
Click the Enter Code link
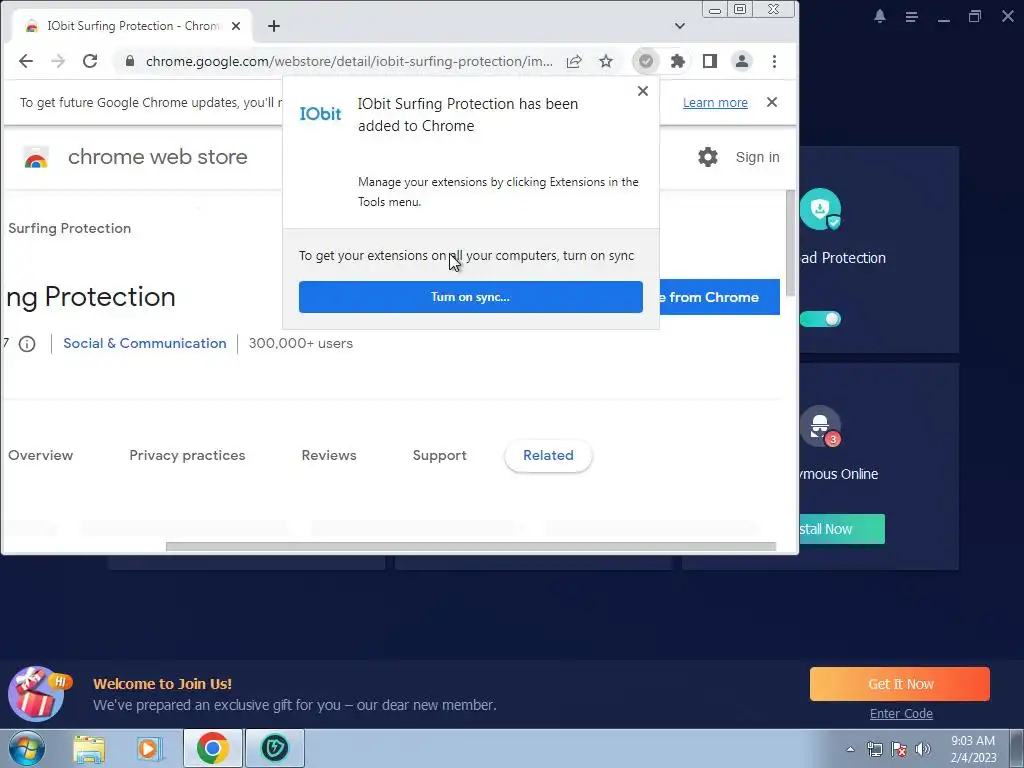901,714
